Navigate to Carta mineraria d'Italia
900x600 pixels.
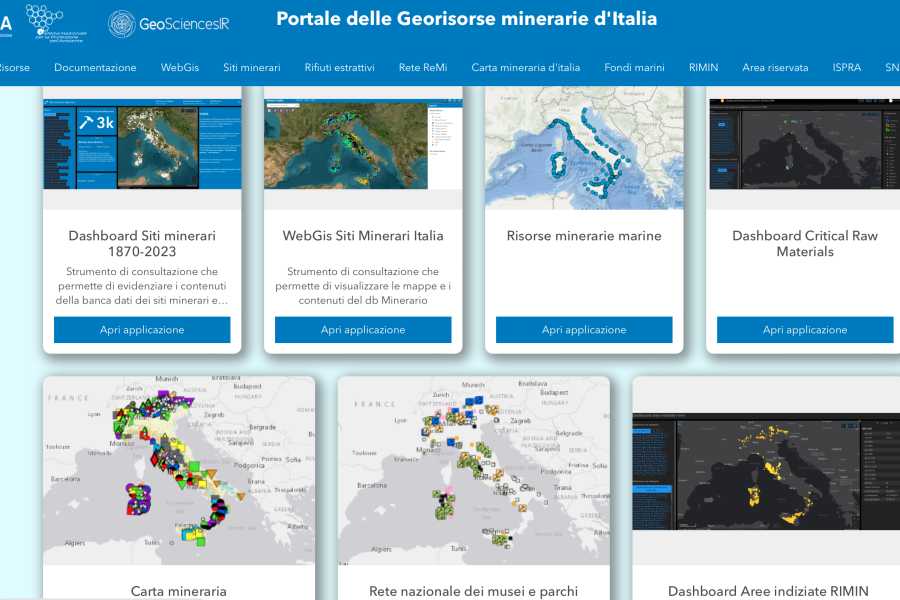click(x=526, y=68)
